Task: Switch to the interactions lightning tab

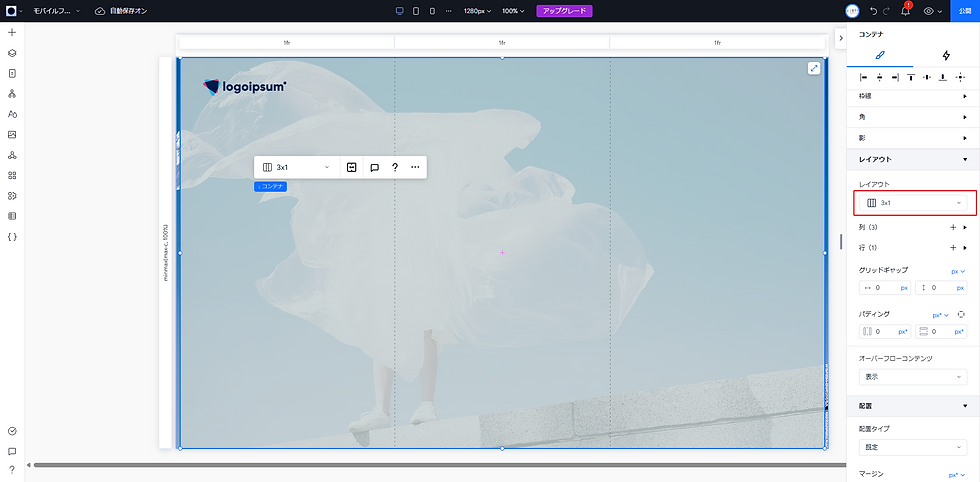Action: 946,56
